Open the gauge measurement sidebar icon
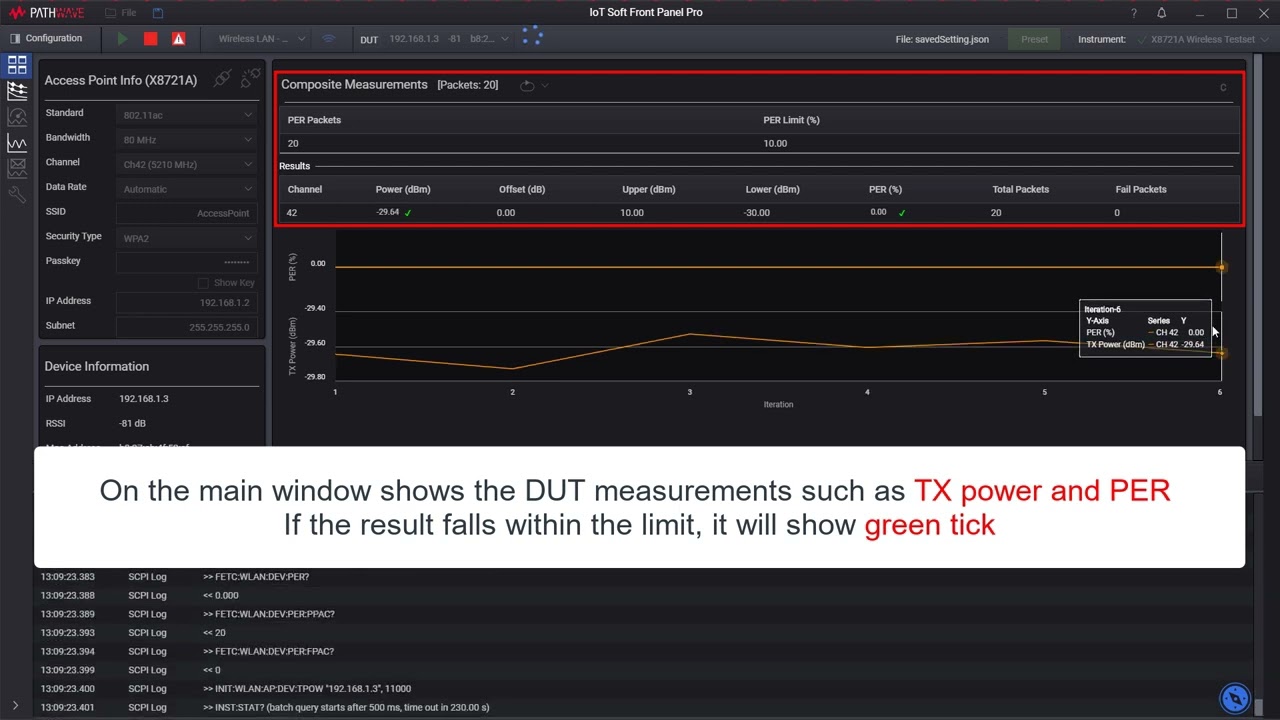 pyautogui.click(x=17, y=117)
